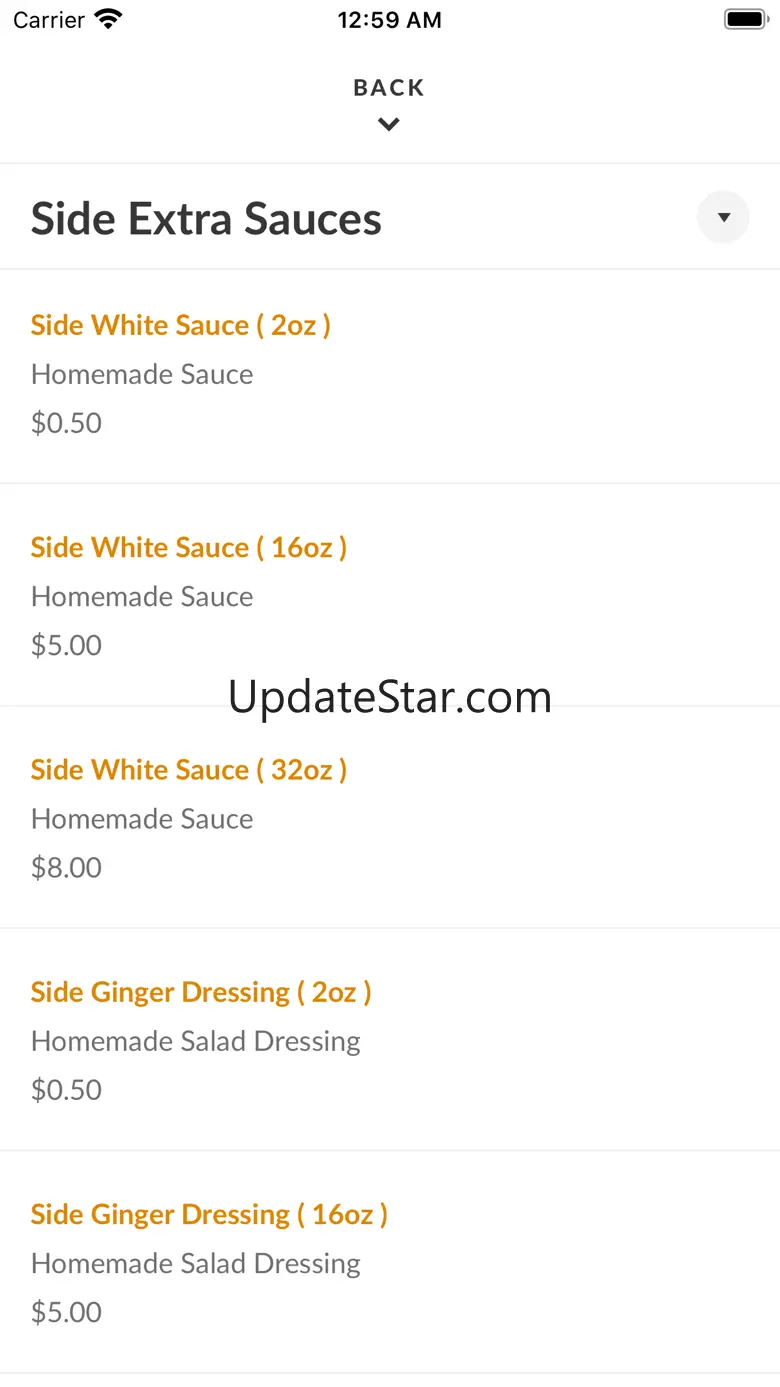
Task: Select Side White Sauce ( 2oz )
Action: tap(181, 325)
